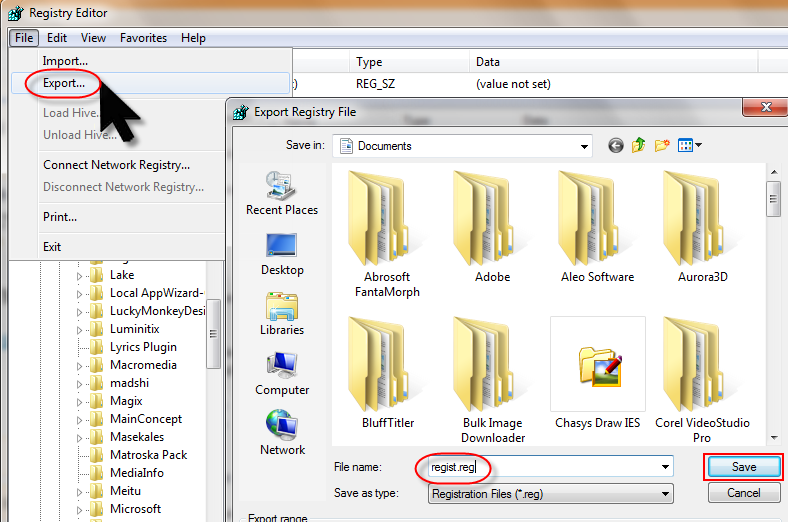
Task: Select the Aurora3D folder
Action: click(702, 228)
